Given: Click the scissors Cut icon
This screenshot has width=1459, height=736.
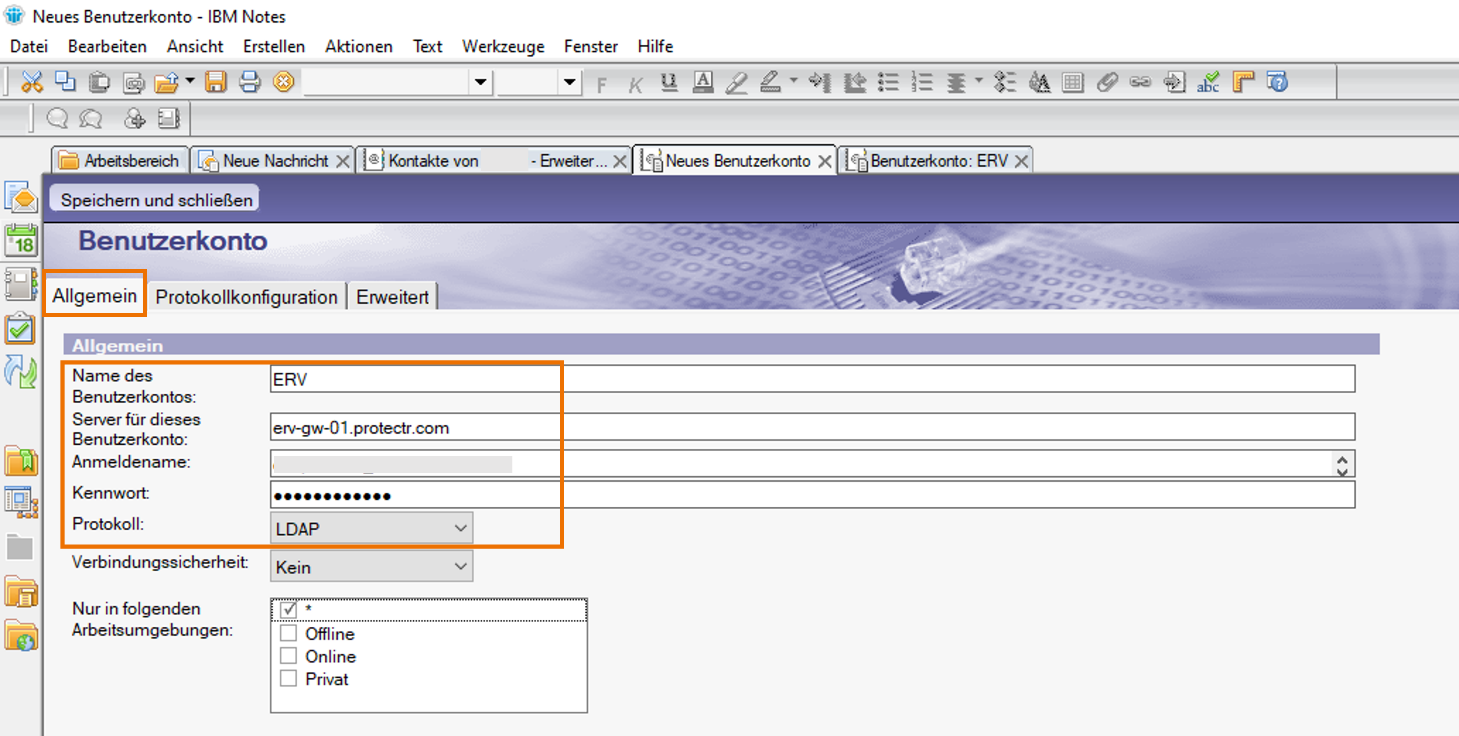Looking at the screenshot, I should pos(32,82).
